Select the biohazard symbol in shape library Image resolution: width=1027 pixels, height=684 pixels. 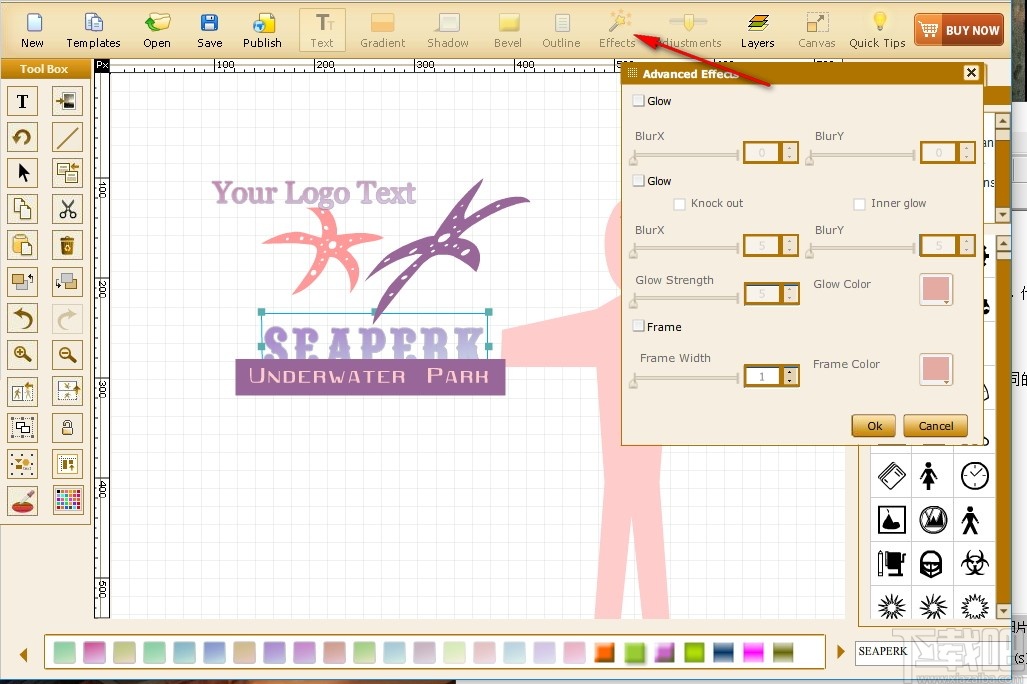[x=973, y=563]
